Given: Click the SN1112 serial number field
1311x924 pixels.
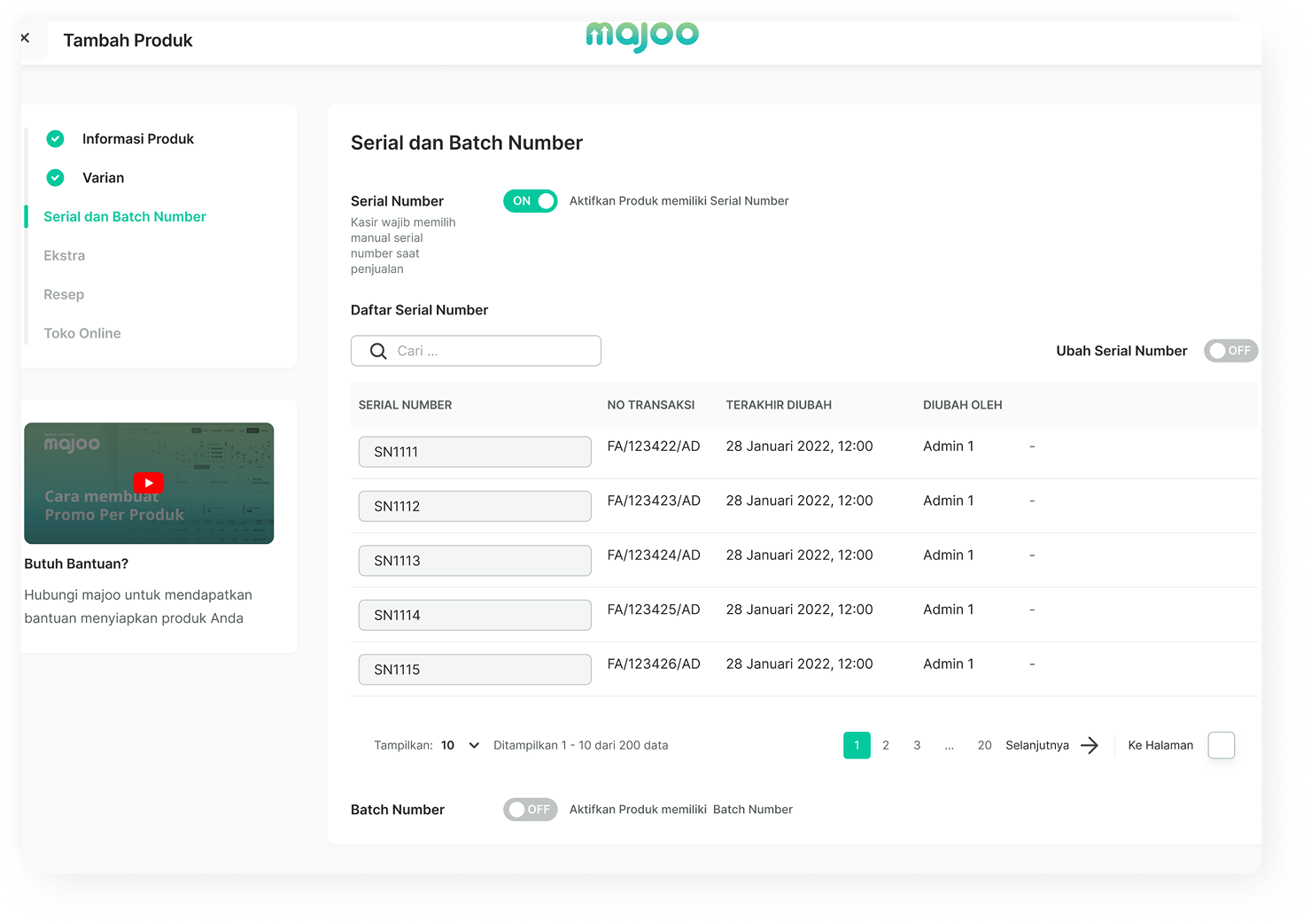Looking at the screenshot, I should (x=475, y=507).
